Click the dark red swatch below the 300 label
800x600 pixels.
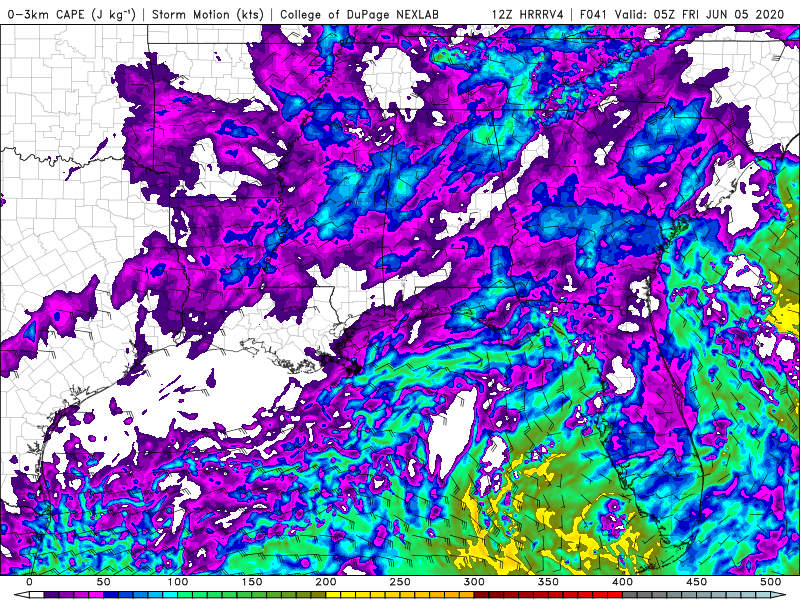482,594
